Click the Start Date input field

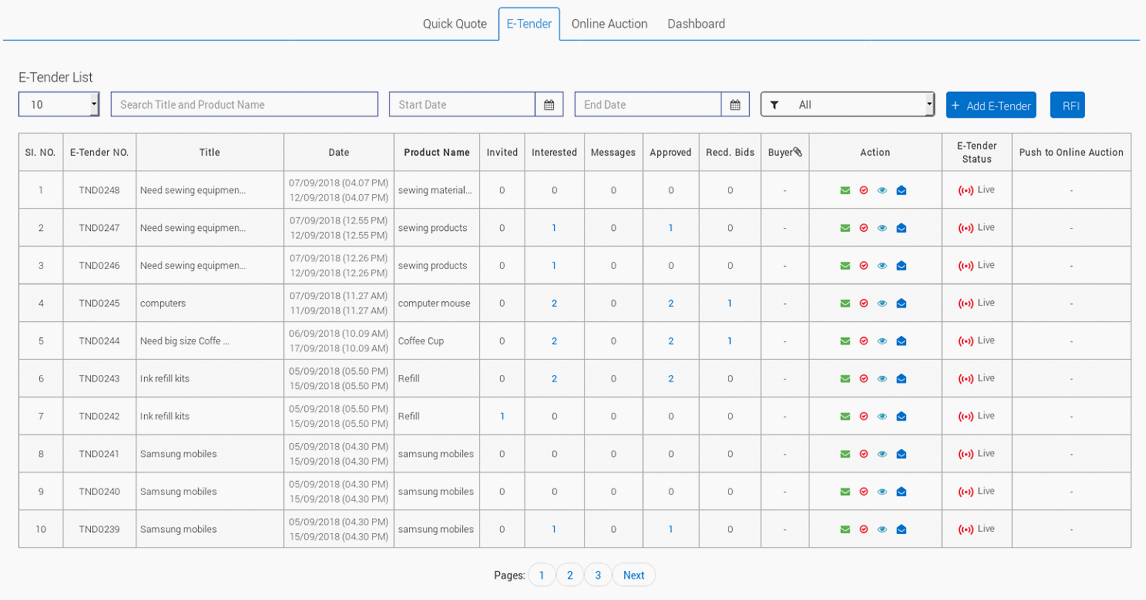click(462, 105)
